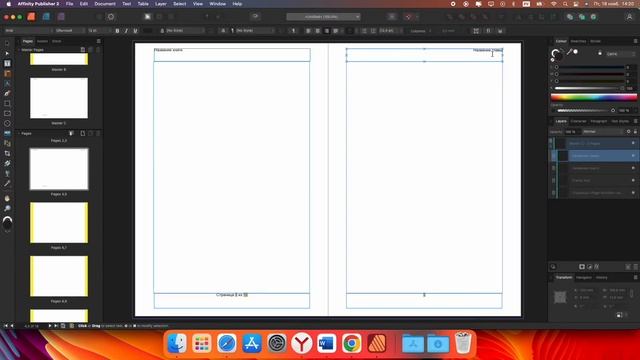Open the paragraph style No Style dropdown
The height and width of the screenshot is (360, 640).
(x=256, y=31)
